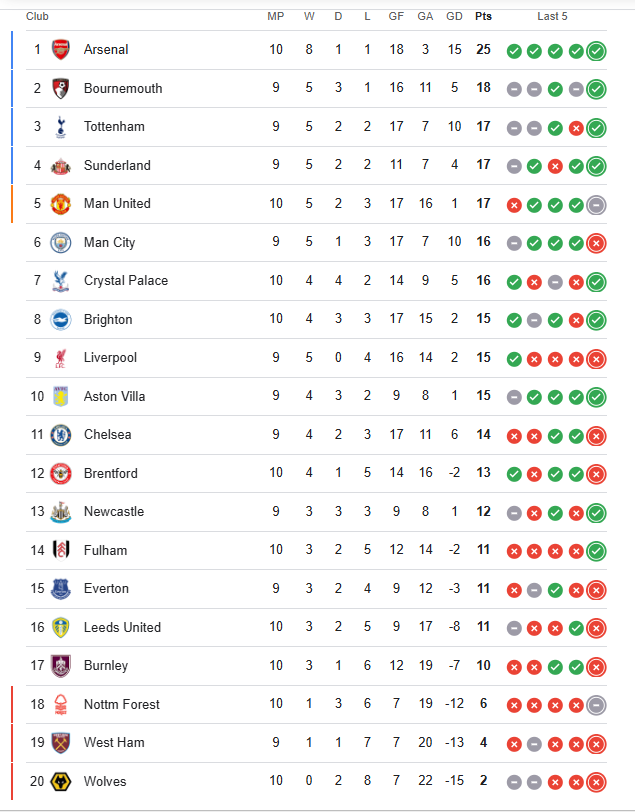Click the Wolves club badge
The image size is (635, 812).
[x=61, y=781]
